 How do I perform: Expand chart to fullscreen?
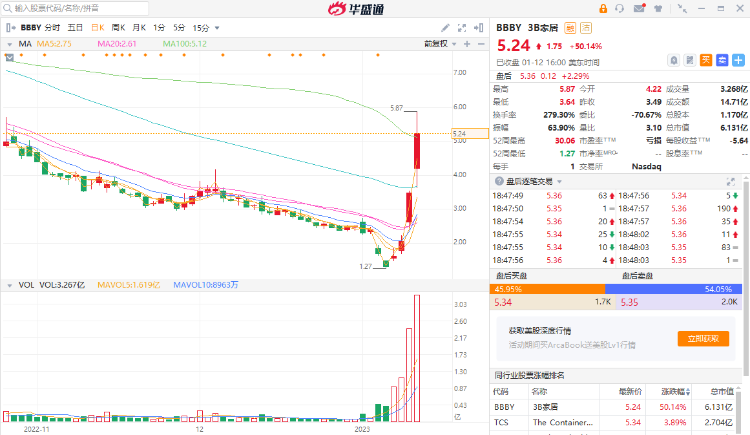(462, 28)
